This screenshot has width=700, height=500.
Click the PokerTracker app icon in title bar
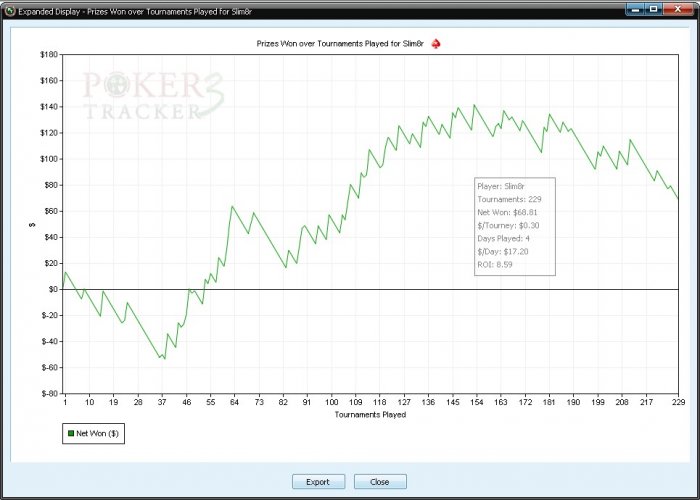click(x=10, y=11)
